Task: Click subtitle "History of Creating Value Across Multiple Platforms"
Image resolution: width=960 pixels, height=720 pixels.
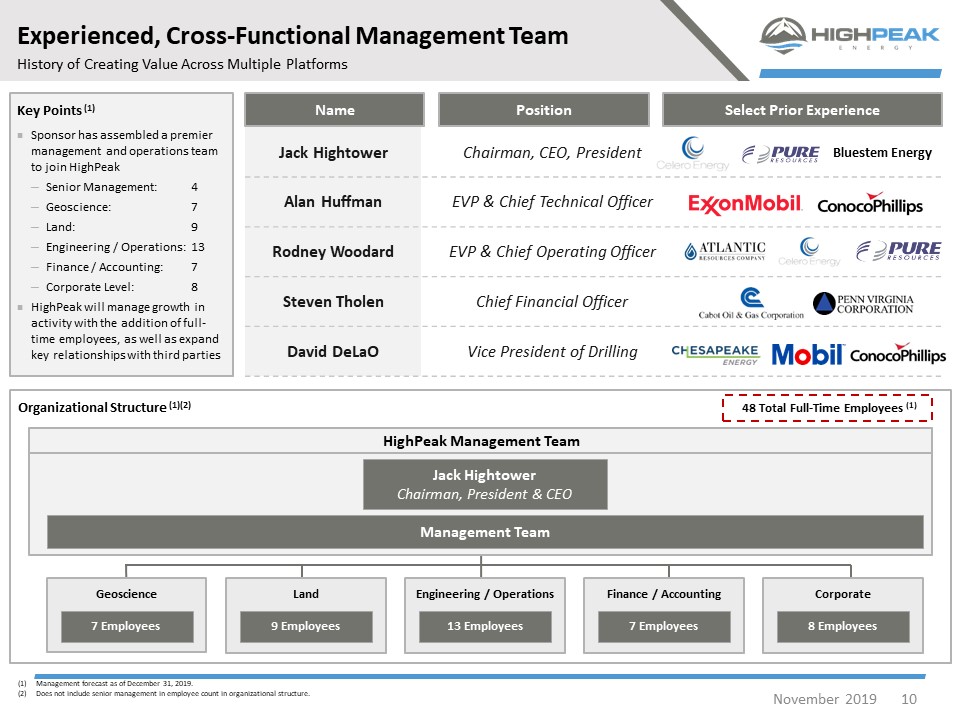Action: click(182, 64)
